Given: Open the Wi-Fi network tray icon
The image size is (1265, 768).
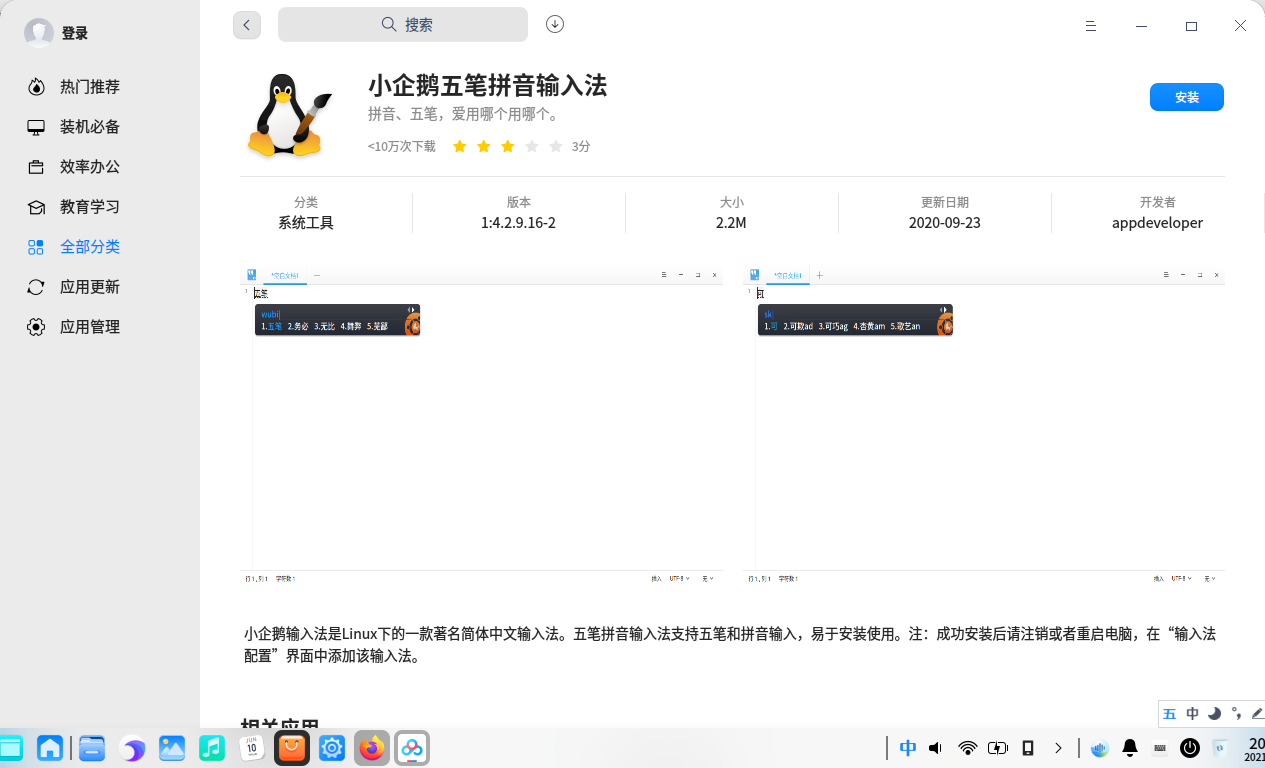Looking at the screenshot, I should coord(967,748).
